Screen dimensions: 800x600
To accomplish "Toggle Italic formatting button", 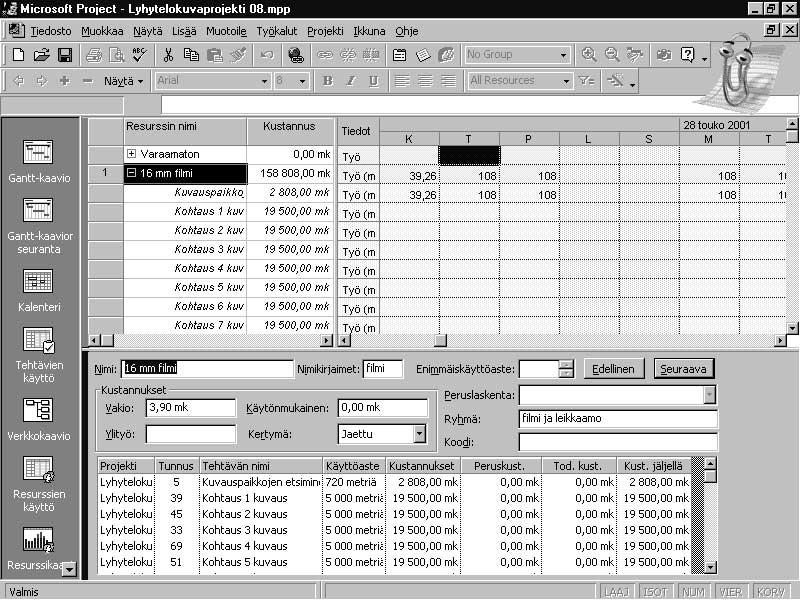I will pos(351,81).
